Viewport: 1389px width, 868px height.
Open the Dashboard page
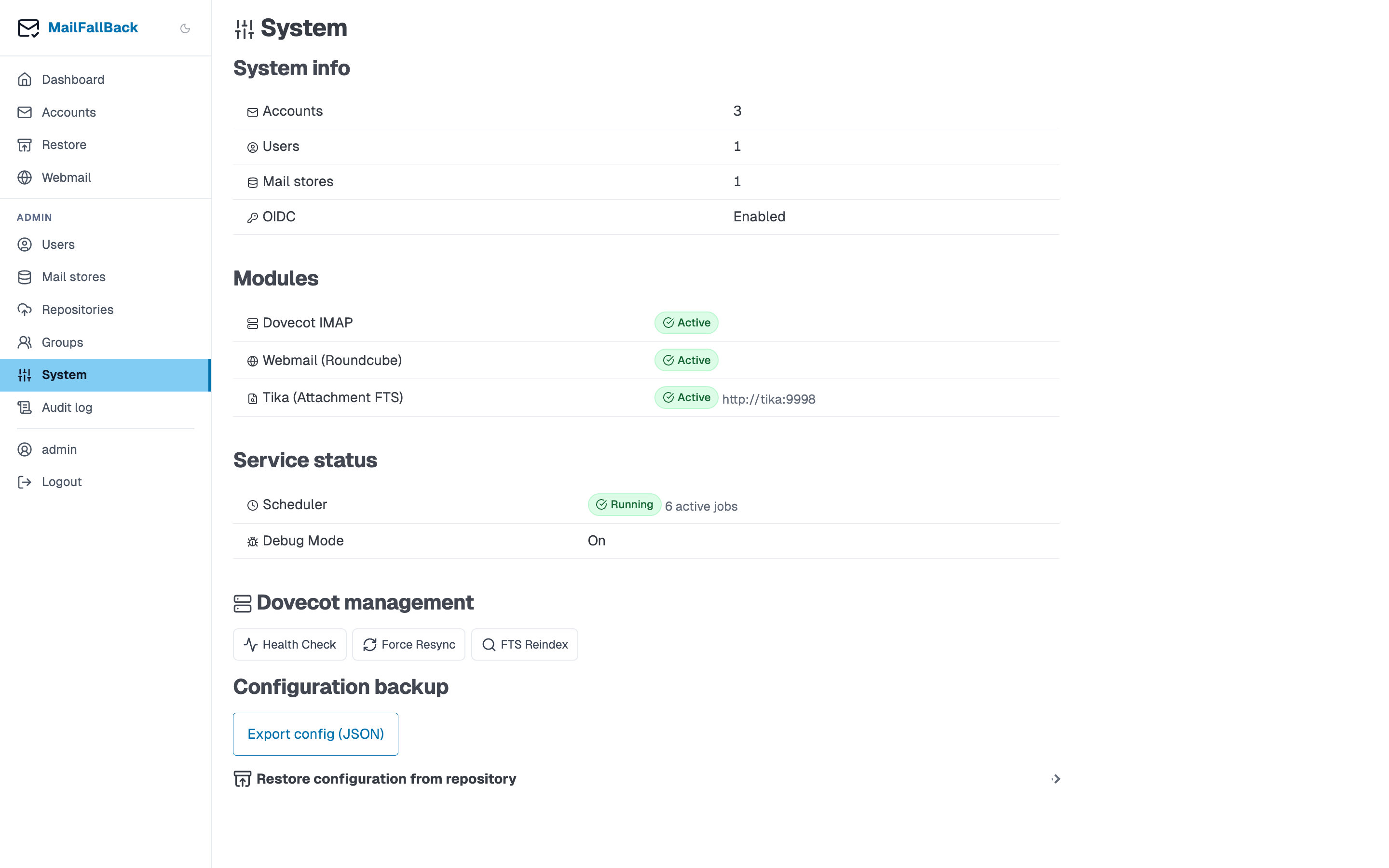(106, 79)
